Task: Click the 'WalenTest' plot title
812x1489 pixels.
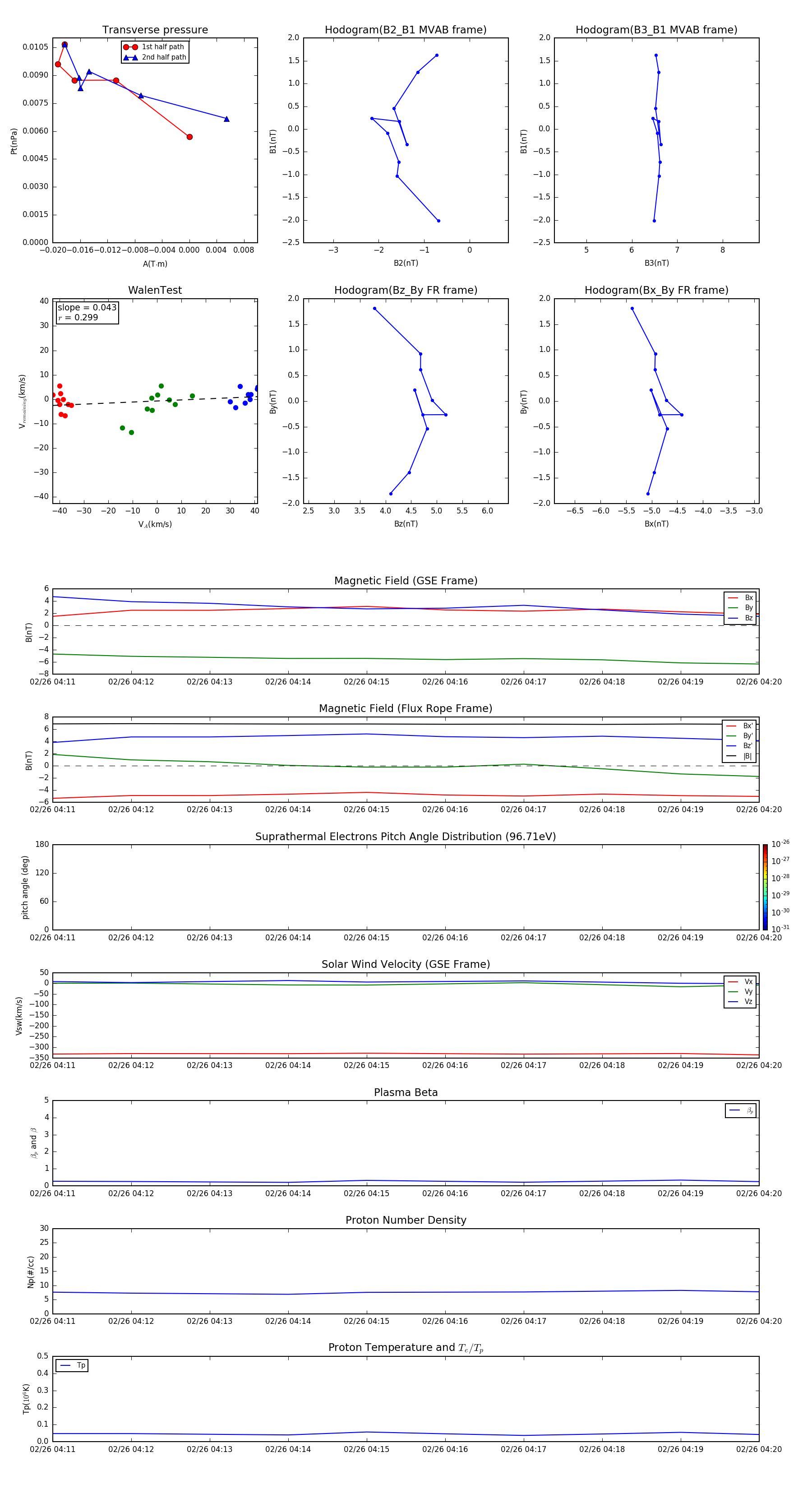Action: (155, 290)
